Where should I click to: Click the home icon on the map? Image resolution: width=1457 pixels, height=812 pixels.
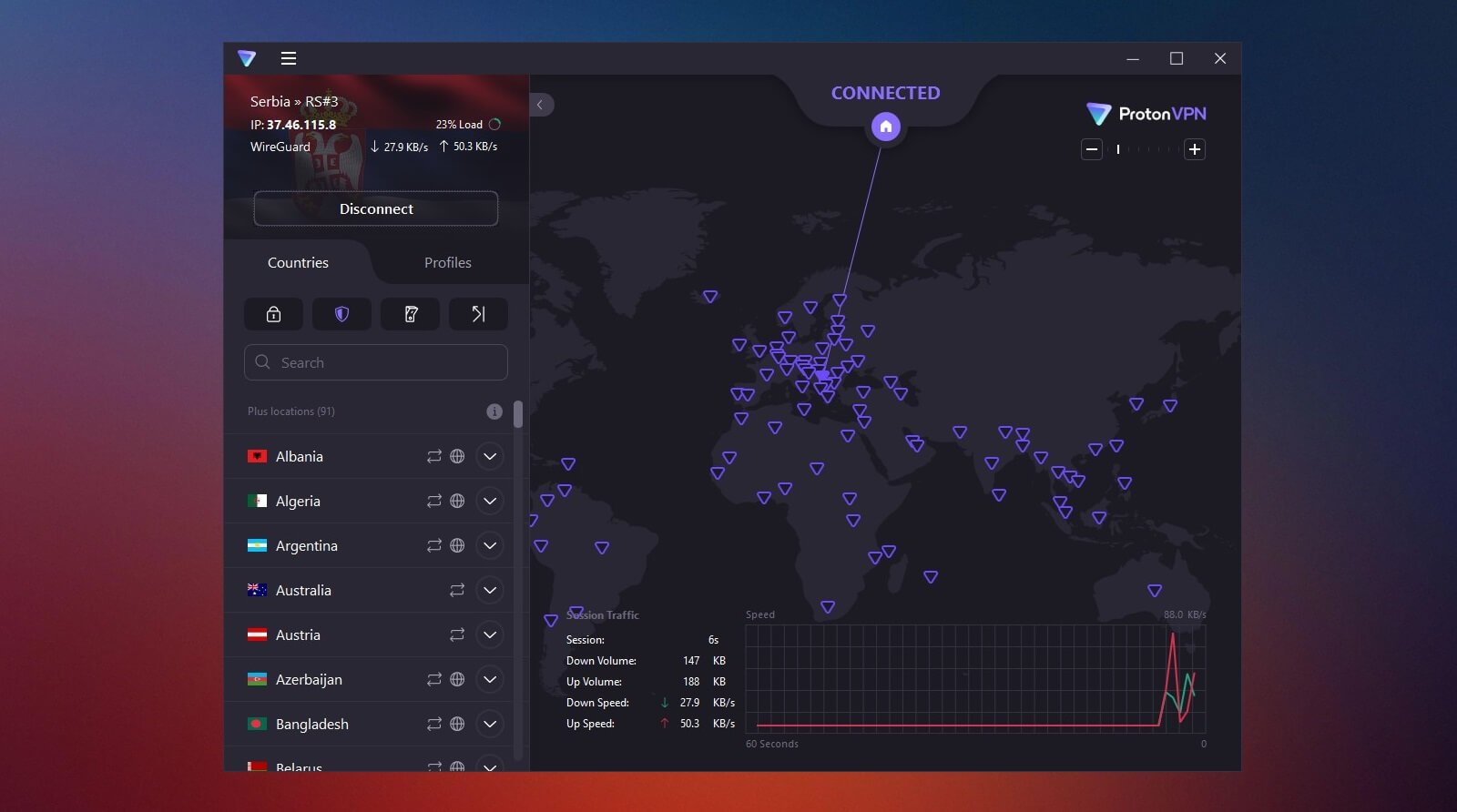click(885, 127)
